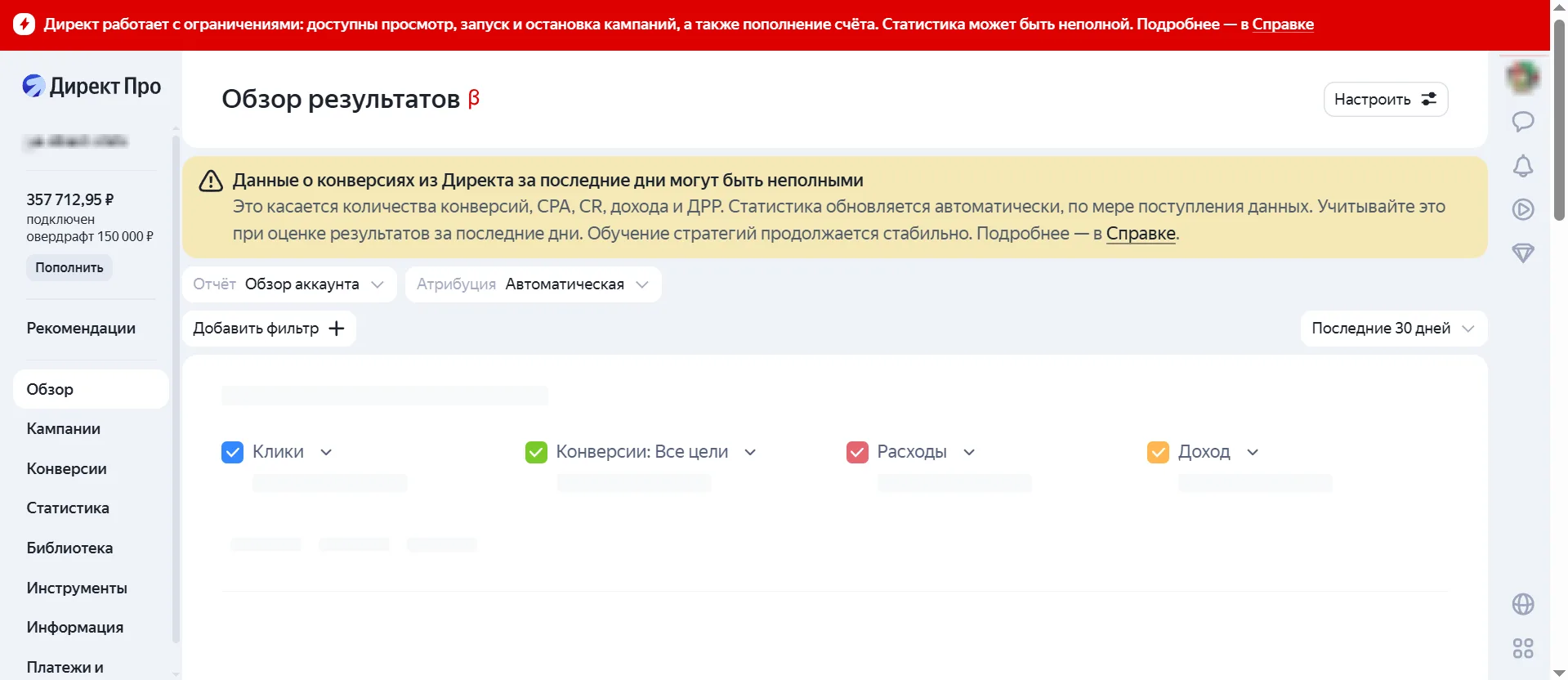This screenshot has width=1568, height=680.
Task: Click the sliders icon on Настроить
Action: (1429, 99)
